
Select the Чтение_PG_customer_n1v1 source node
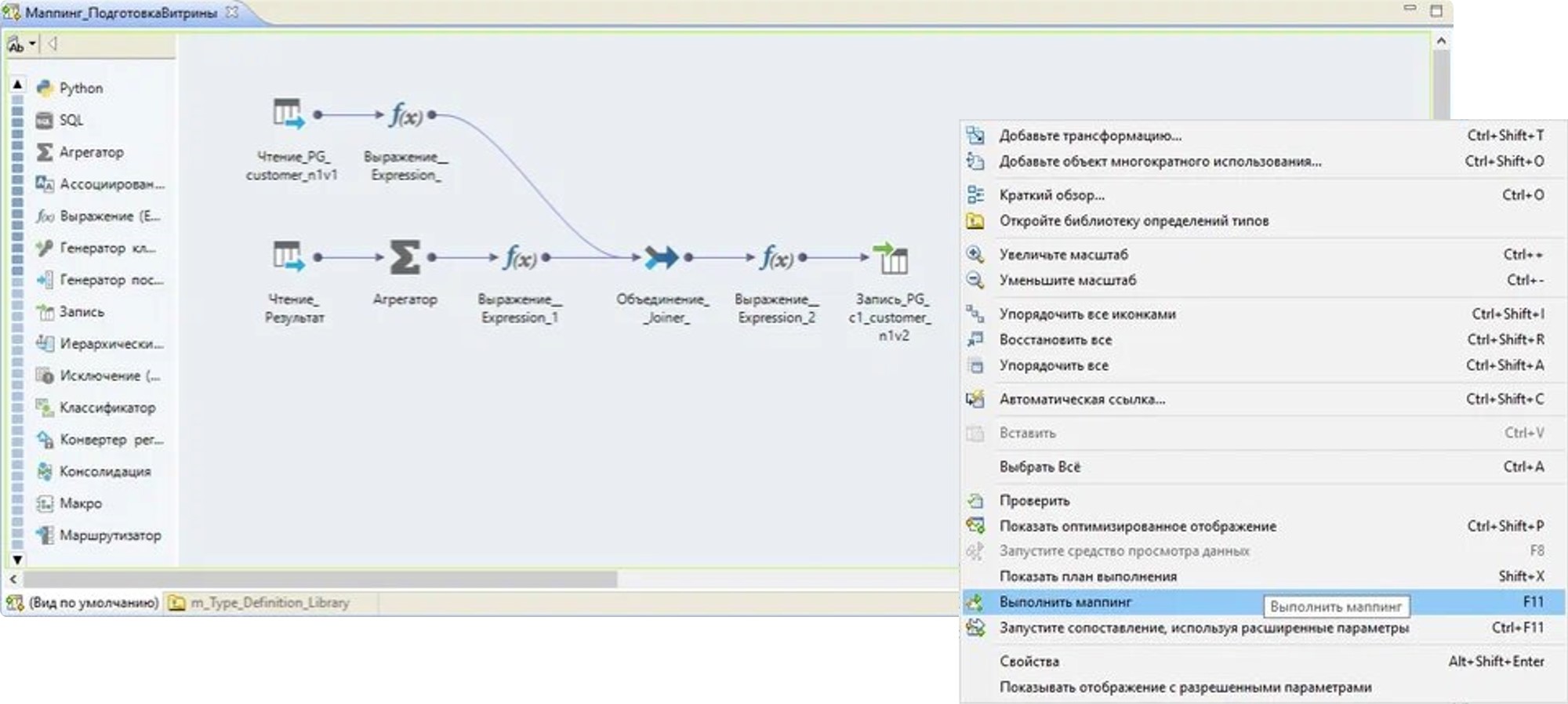288,114
